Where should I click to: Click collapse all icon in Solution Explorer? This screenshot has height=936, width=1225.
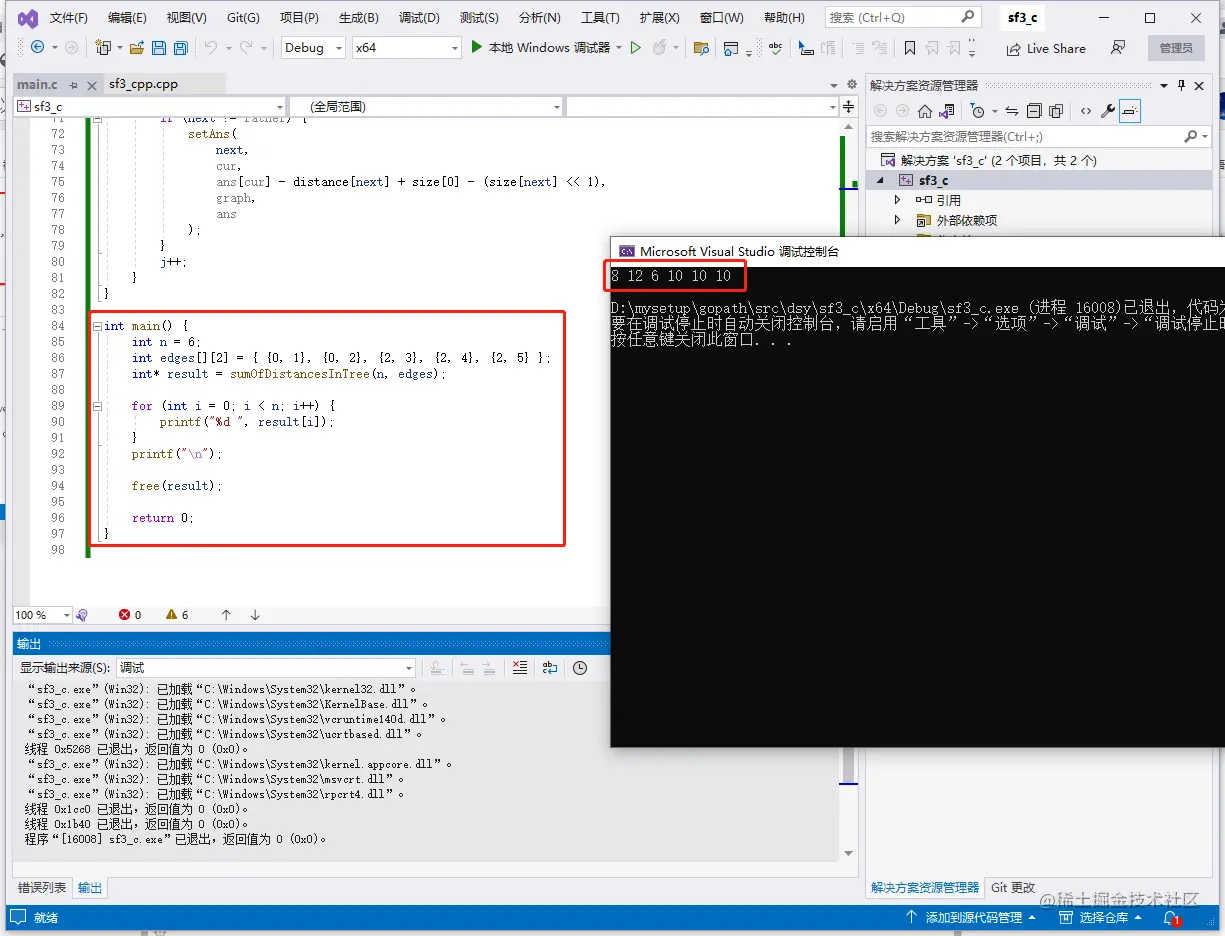click(x=1034, y=111)
